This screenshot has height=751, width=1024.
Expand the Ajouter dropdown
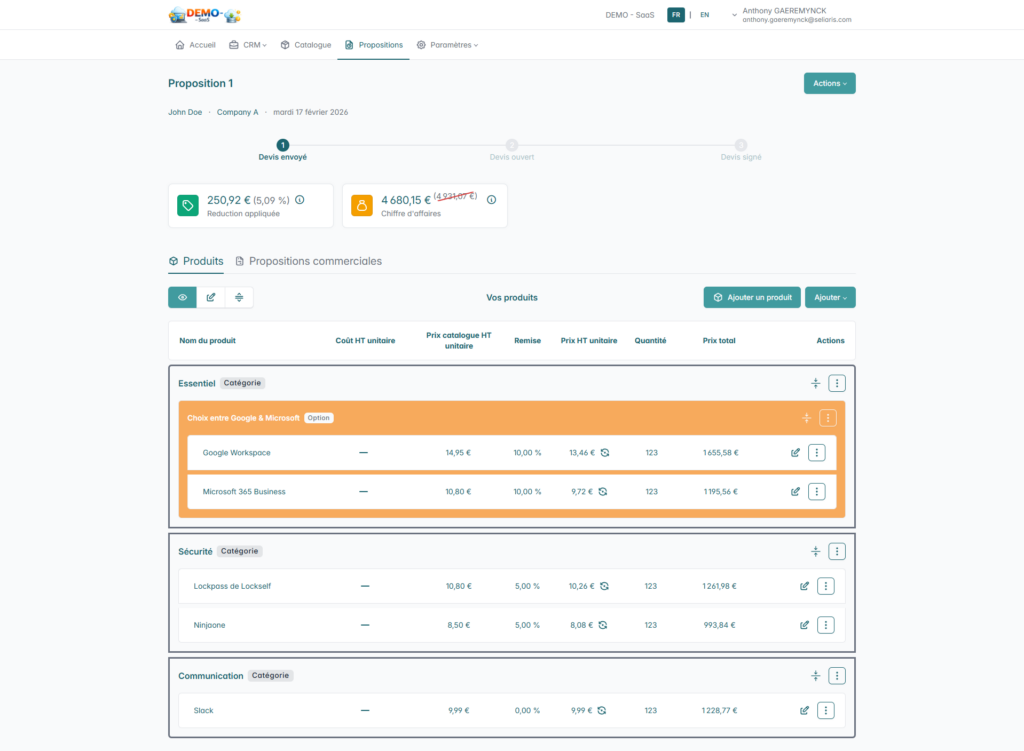click(x=829, y=297)
